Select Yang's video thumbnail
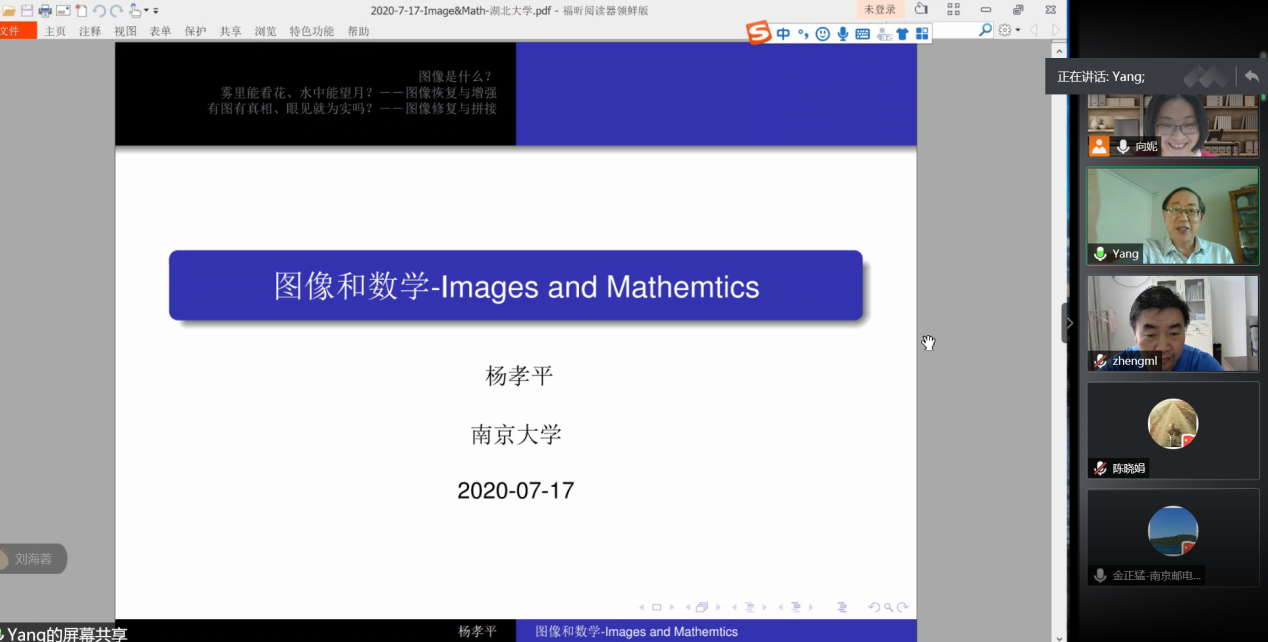 (1172, 215)
